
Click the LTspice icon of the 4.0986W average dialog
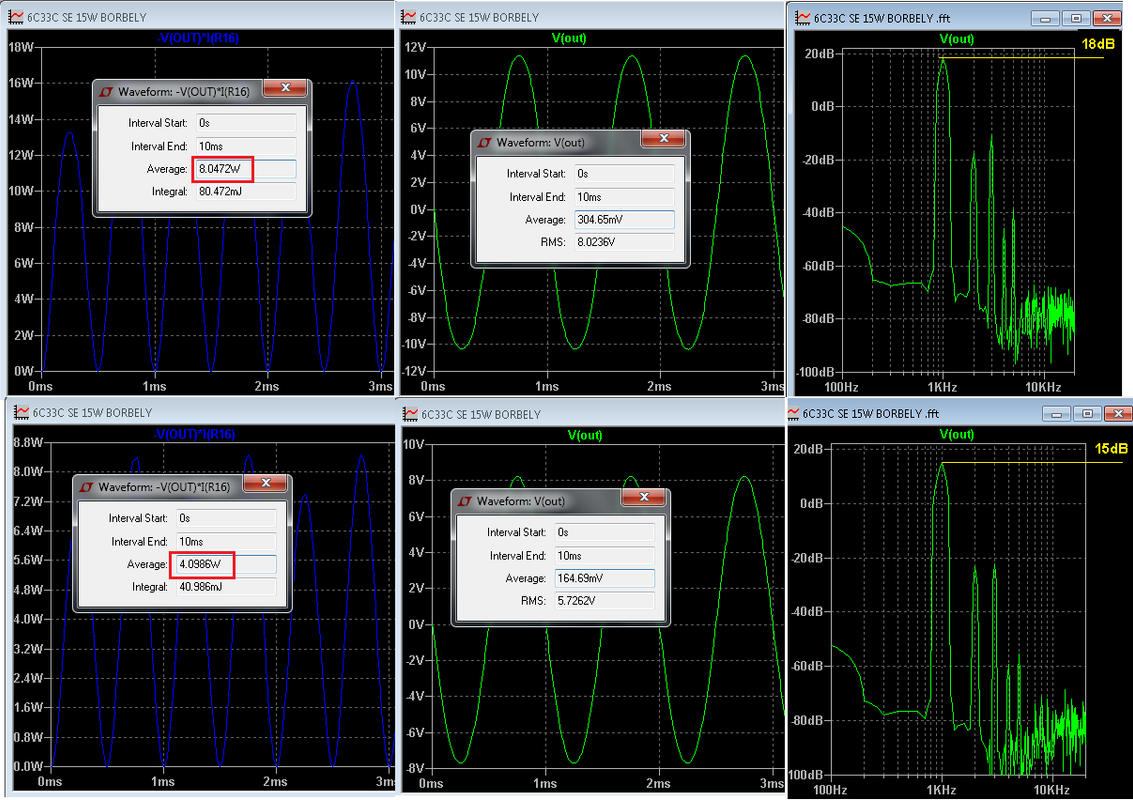(87, 487)
